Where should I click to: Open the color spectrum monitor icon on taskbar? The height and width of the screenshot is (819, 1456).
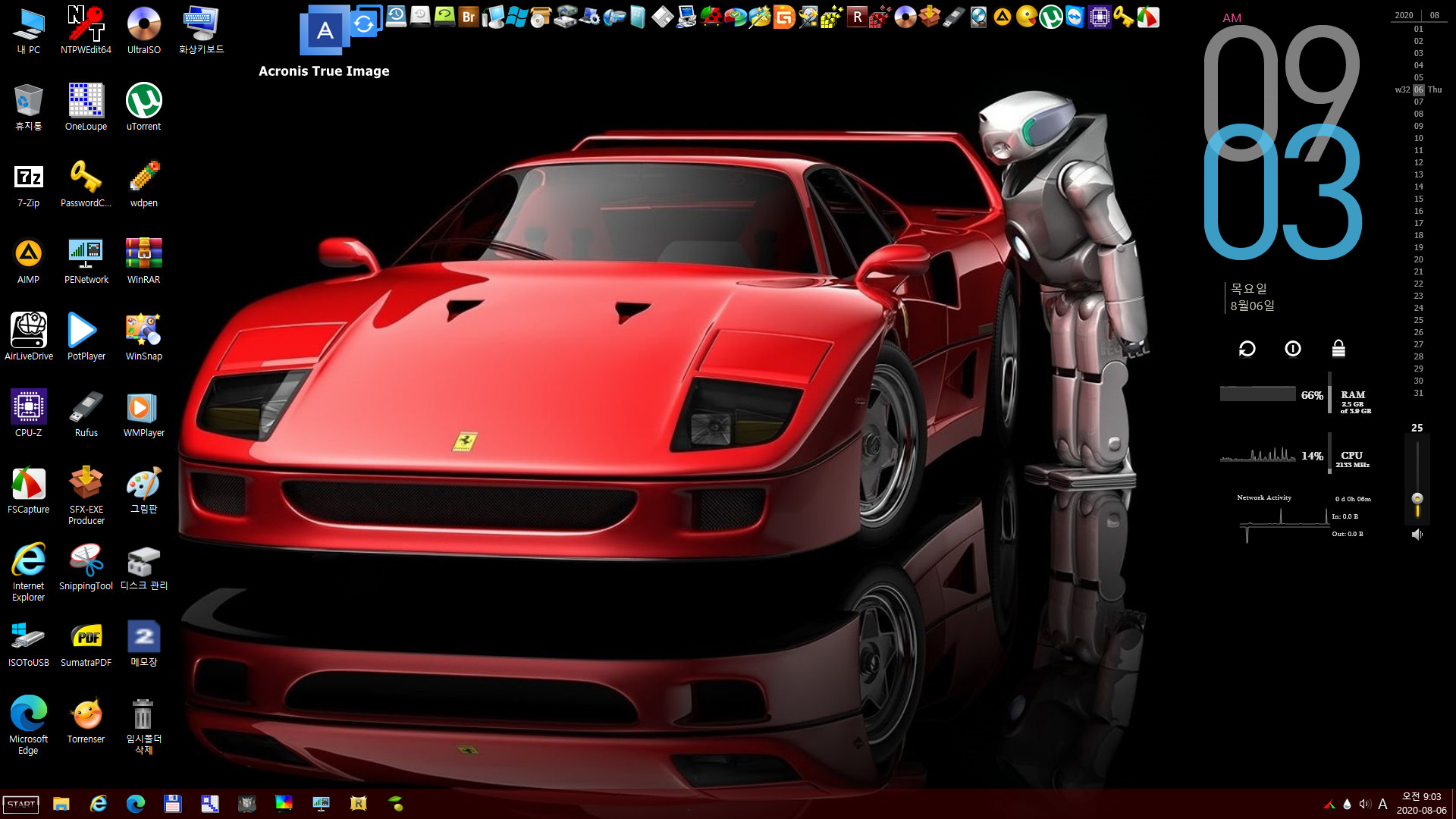click(284, 804)
